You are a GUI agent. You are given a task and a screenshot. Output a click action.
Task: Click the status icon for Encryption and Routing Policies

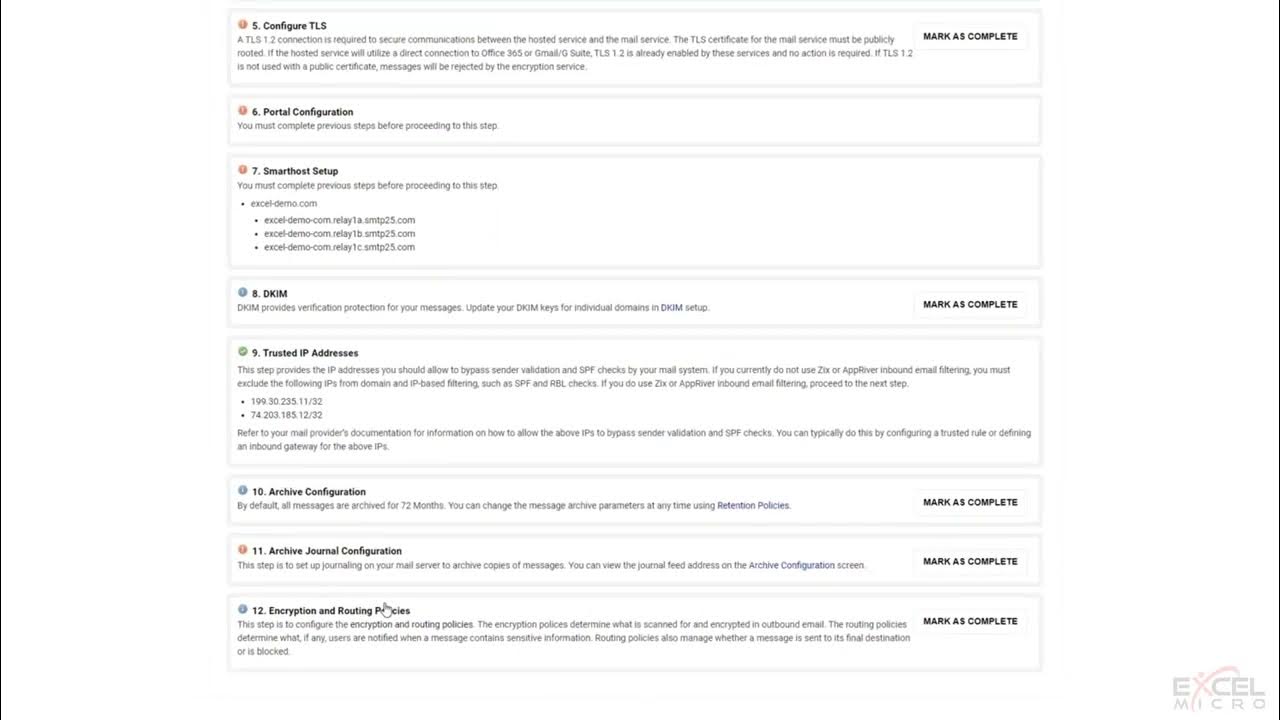click(x=243, y=609)
